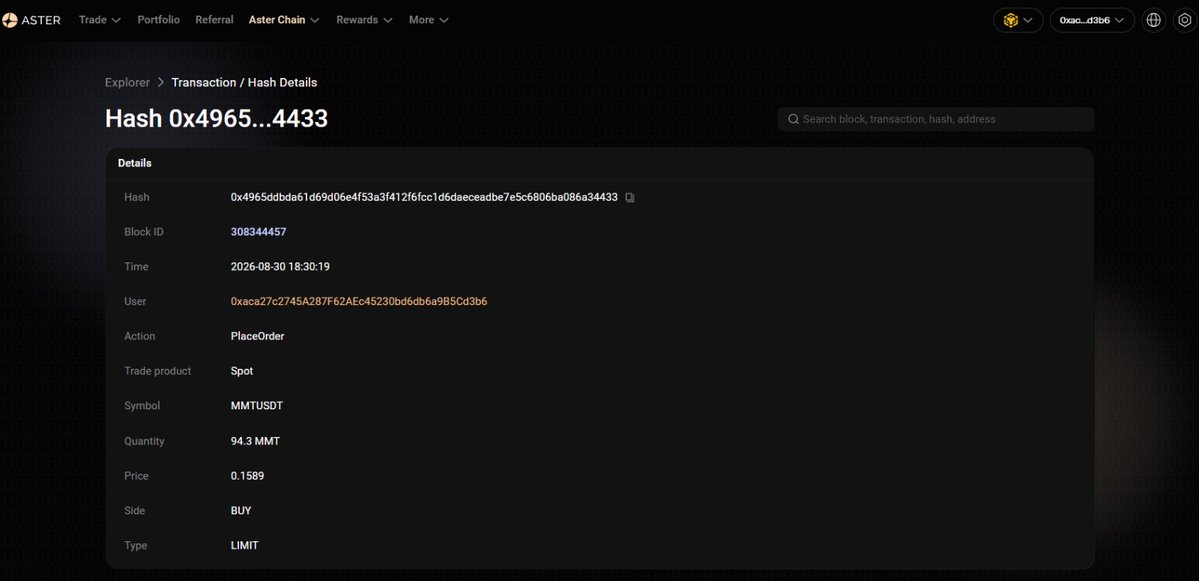Click the MMTUSDT symbol value

point(257,406)
